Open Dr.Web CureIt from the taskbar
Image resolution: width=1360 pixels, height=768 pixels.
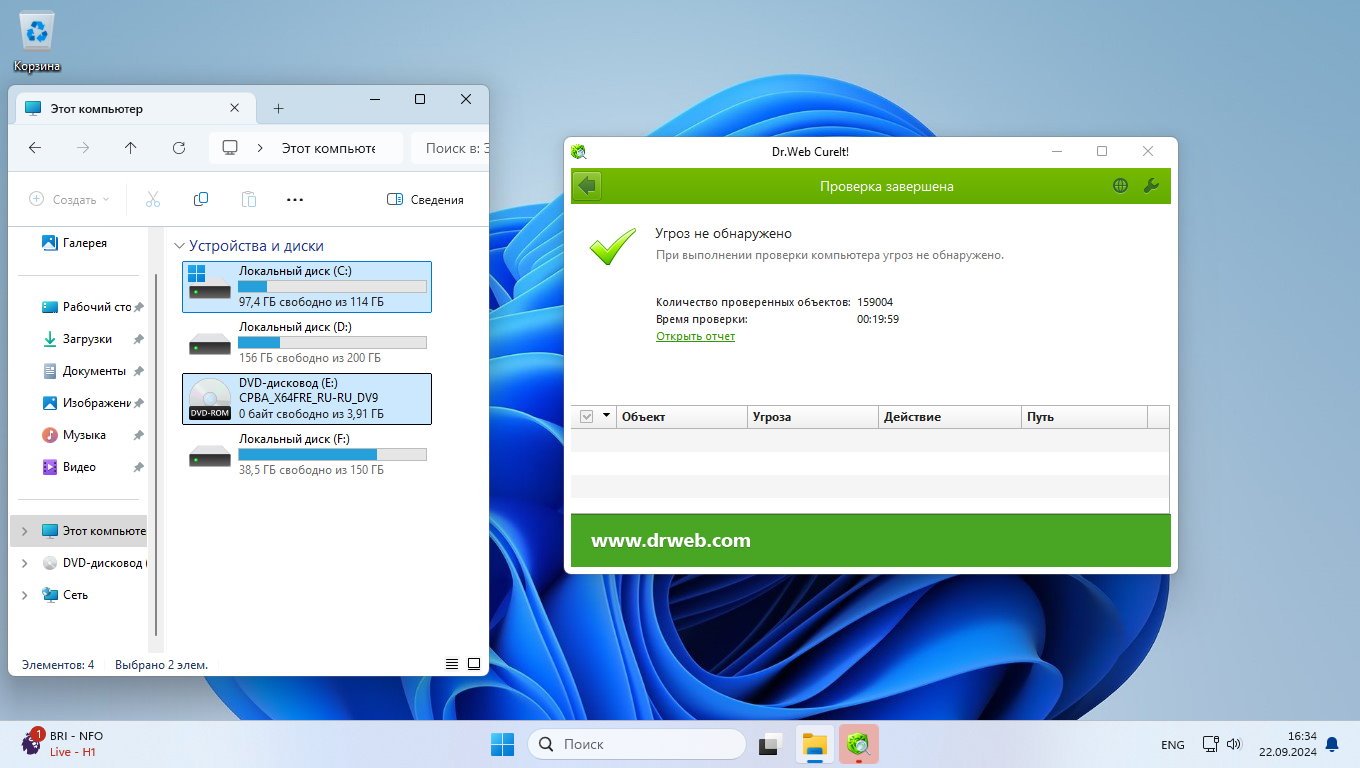[858, 744]
